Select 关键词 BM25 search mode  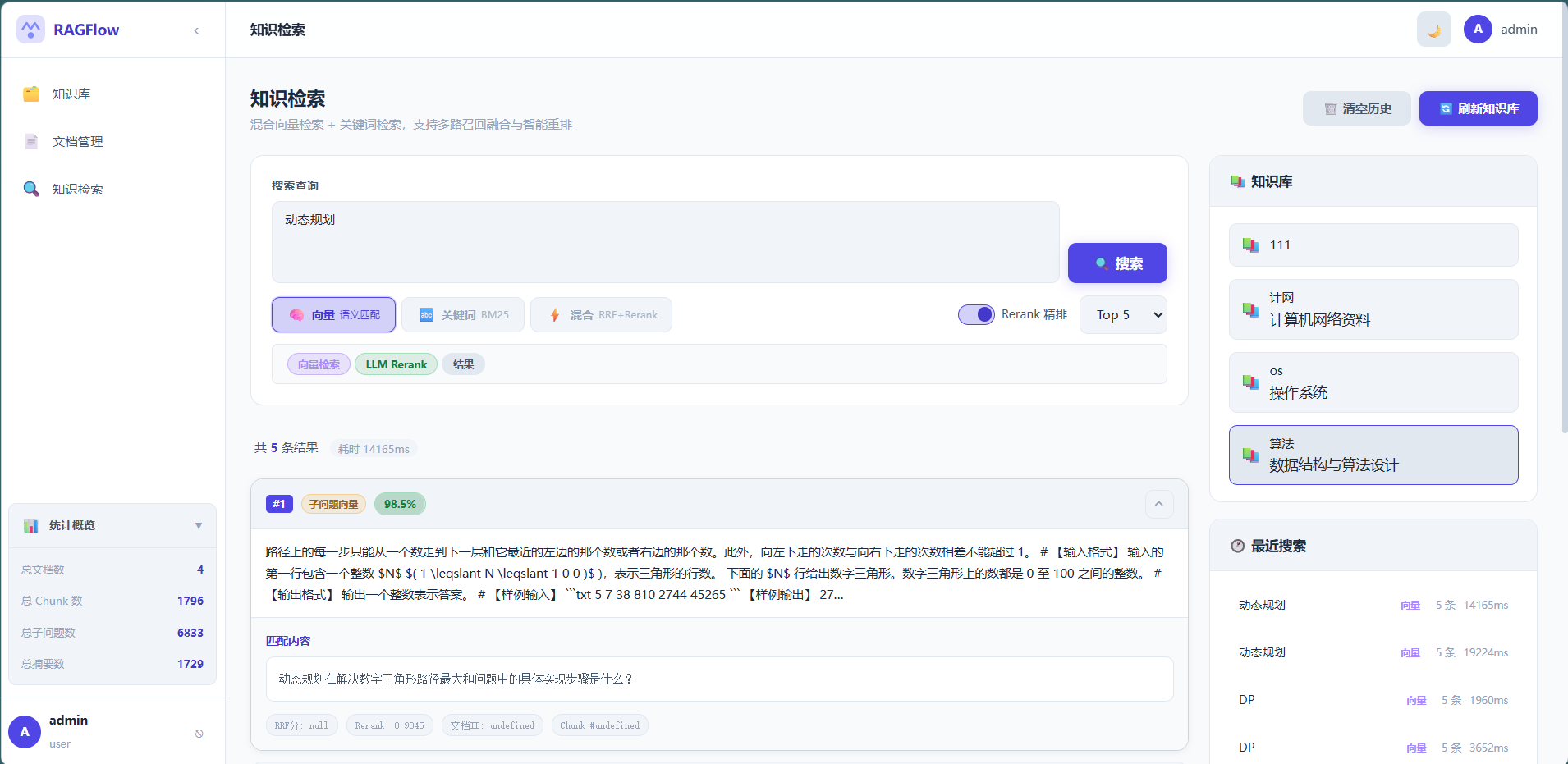click(x=463, y=315)
